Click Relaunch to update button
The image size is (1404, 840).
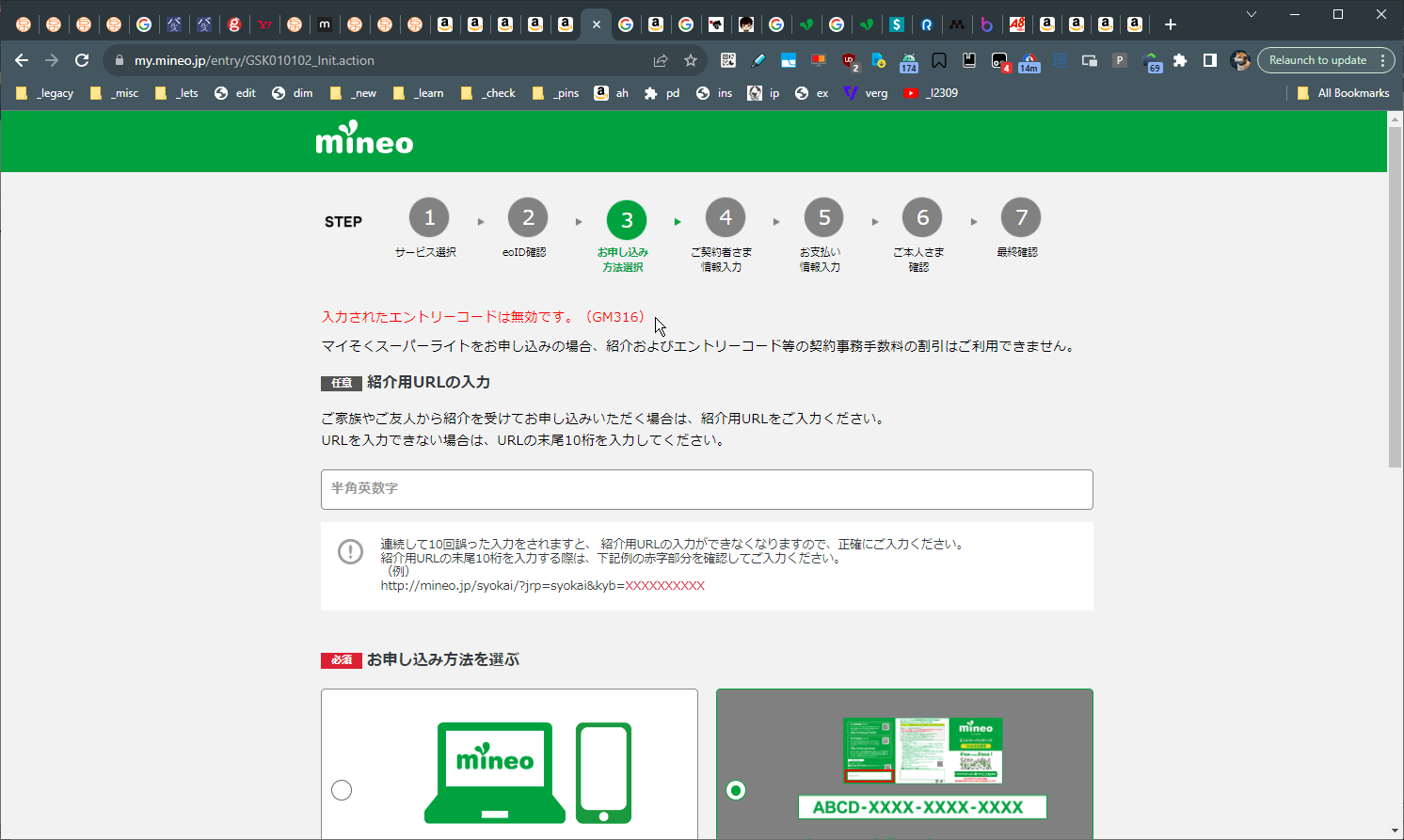1317,60
